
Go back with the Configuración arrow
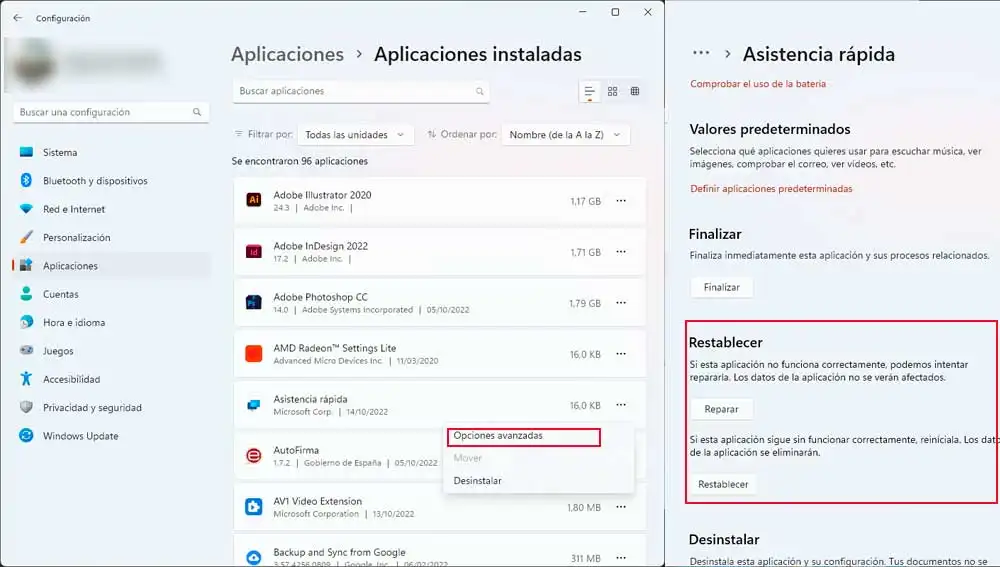click(17, 18)
